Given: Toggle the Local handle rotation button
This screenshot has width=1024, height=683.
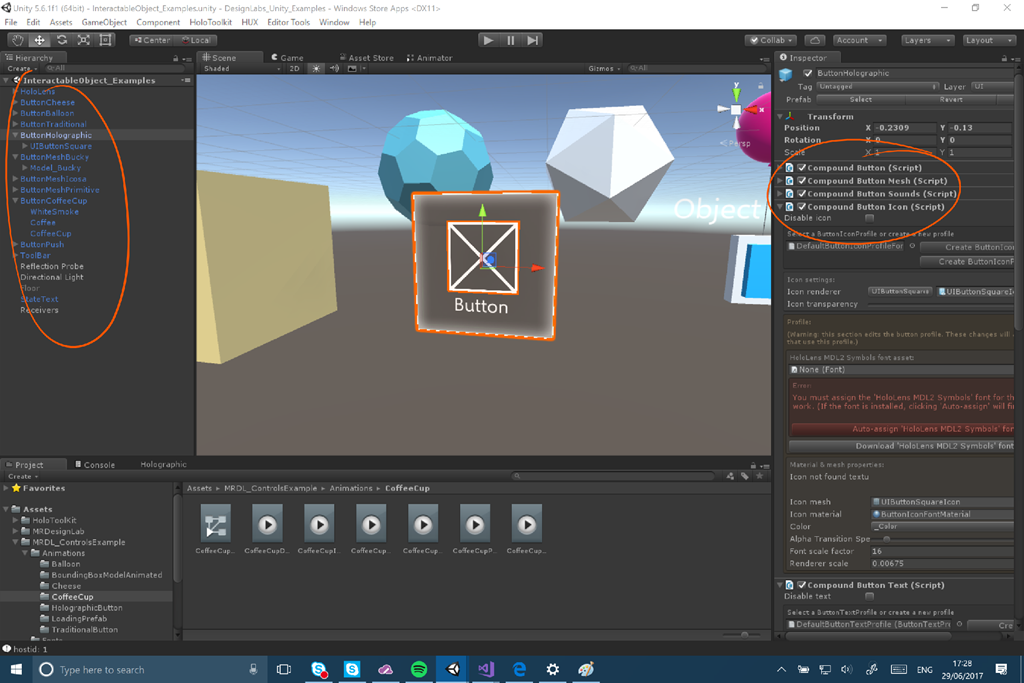Looking at the screenshot, I should (195, 40).
